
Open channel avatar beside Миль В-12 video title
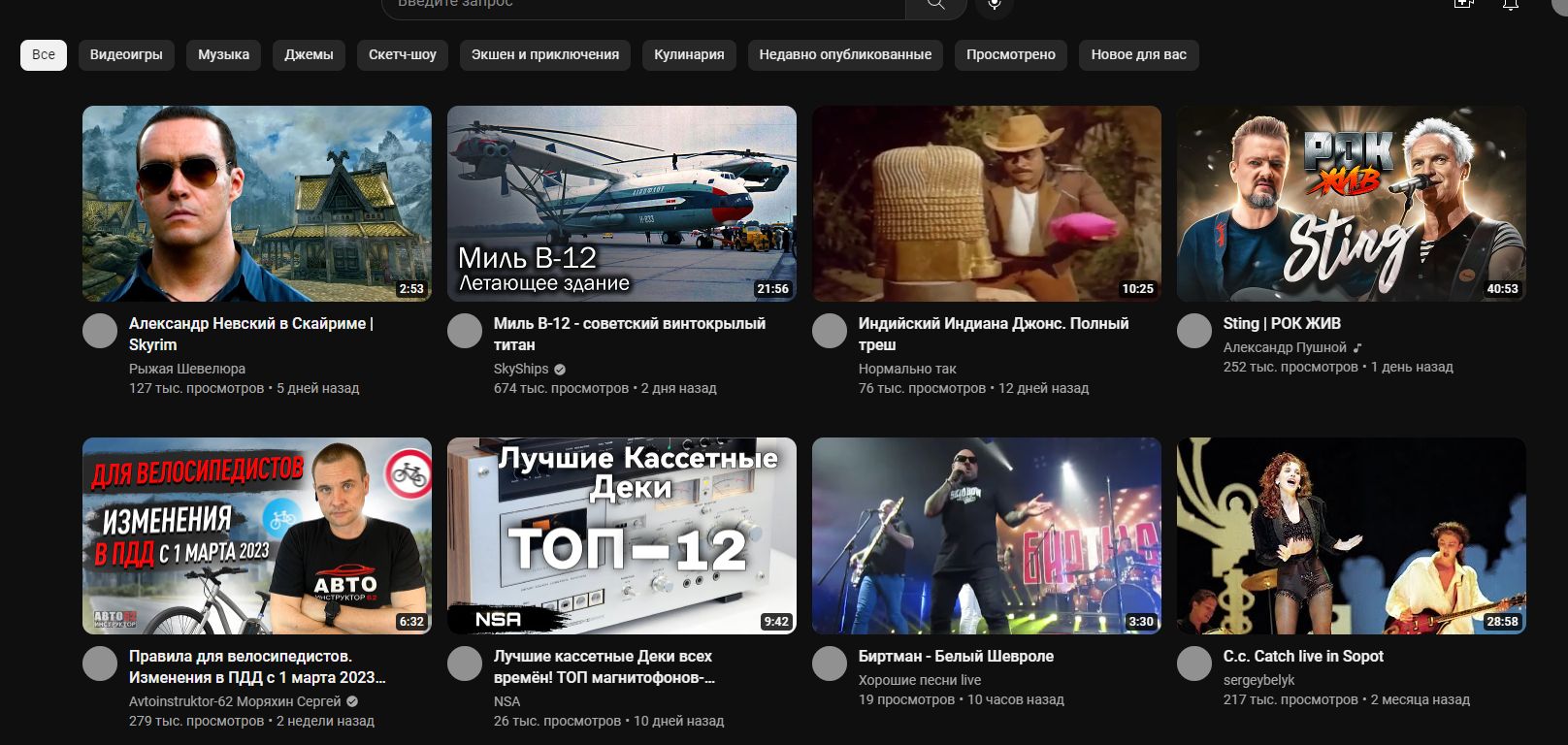pyautogui.click(x=465, y=330)
